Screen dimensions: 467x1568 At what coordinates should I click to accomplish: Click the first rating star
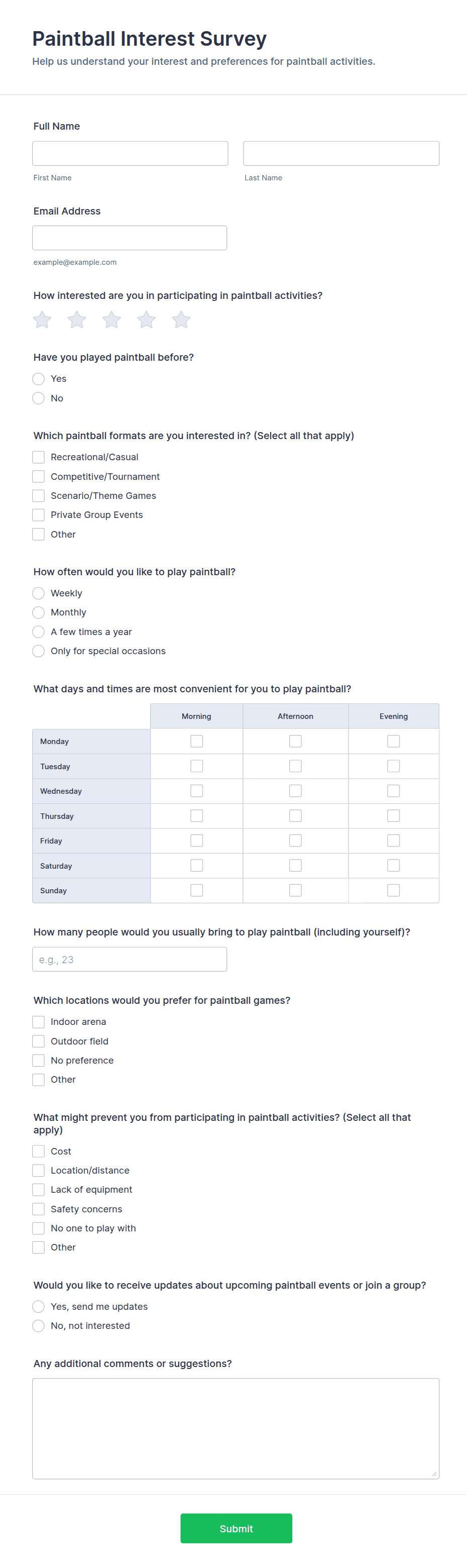pos(42,320)
